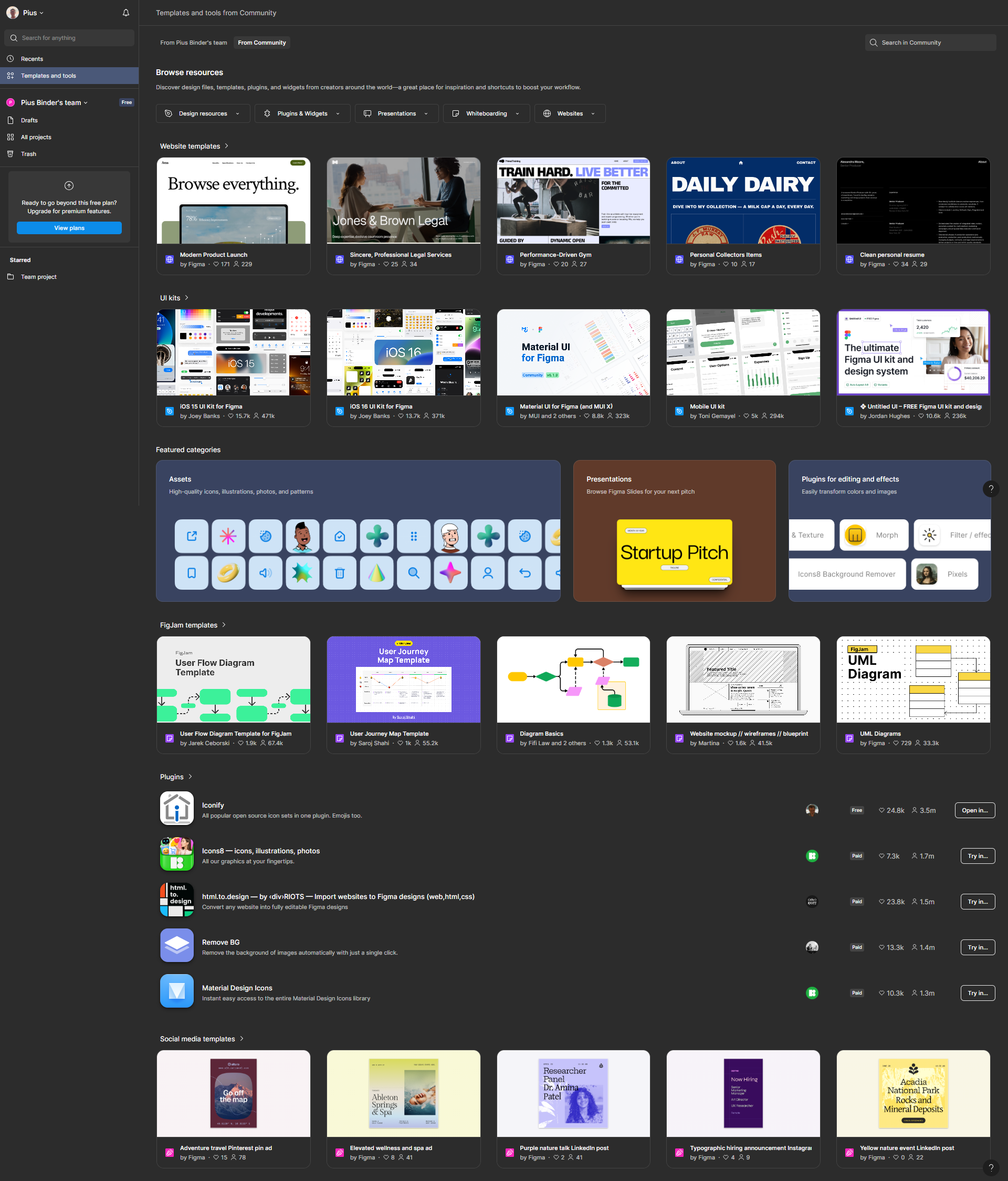This screenshot has width=1008, height=1181.
Task: Expand the FigJam templates section
Action: 193,625
